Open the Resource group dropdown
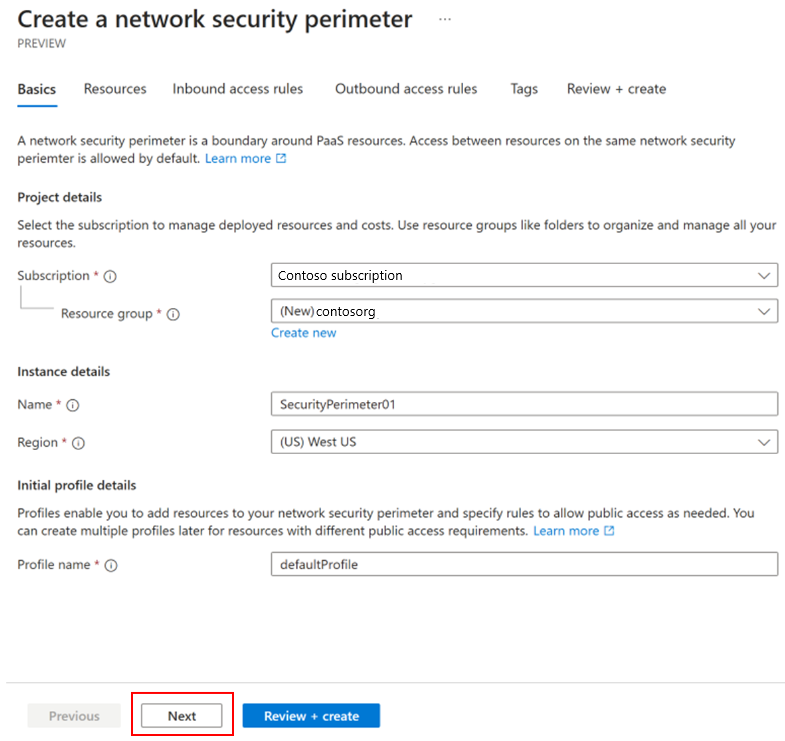The height and width of the screenshot is (741, 785). [524, 311]
